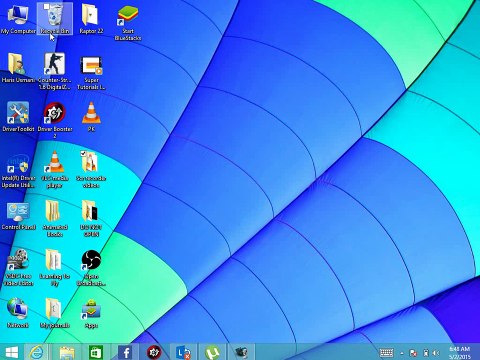
Task: Open the camera app taskbar icon
Action: point(241,352)
